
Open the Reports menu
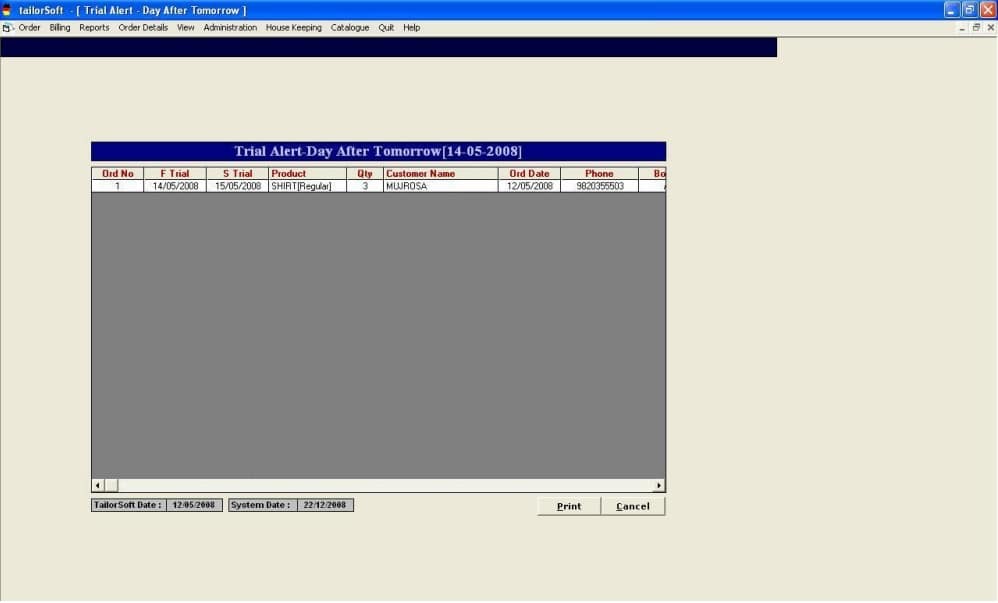tap(94, 28)
